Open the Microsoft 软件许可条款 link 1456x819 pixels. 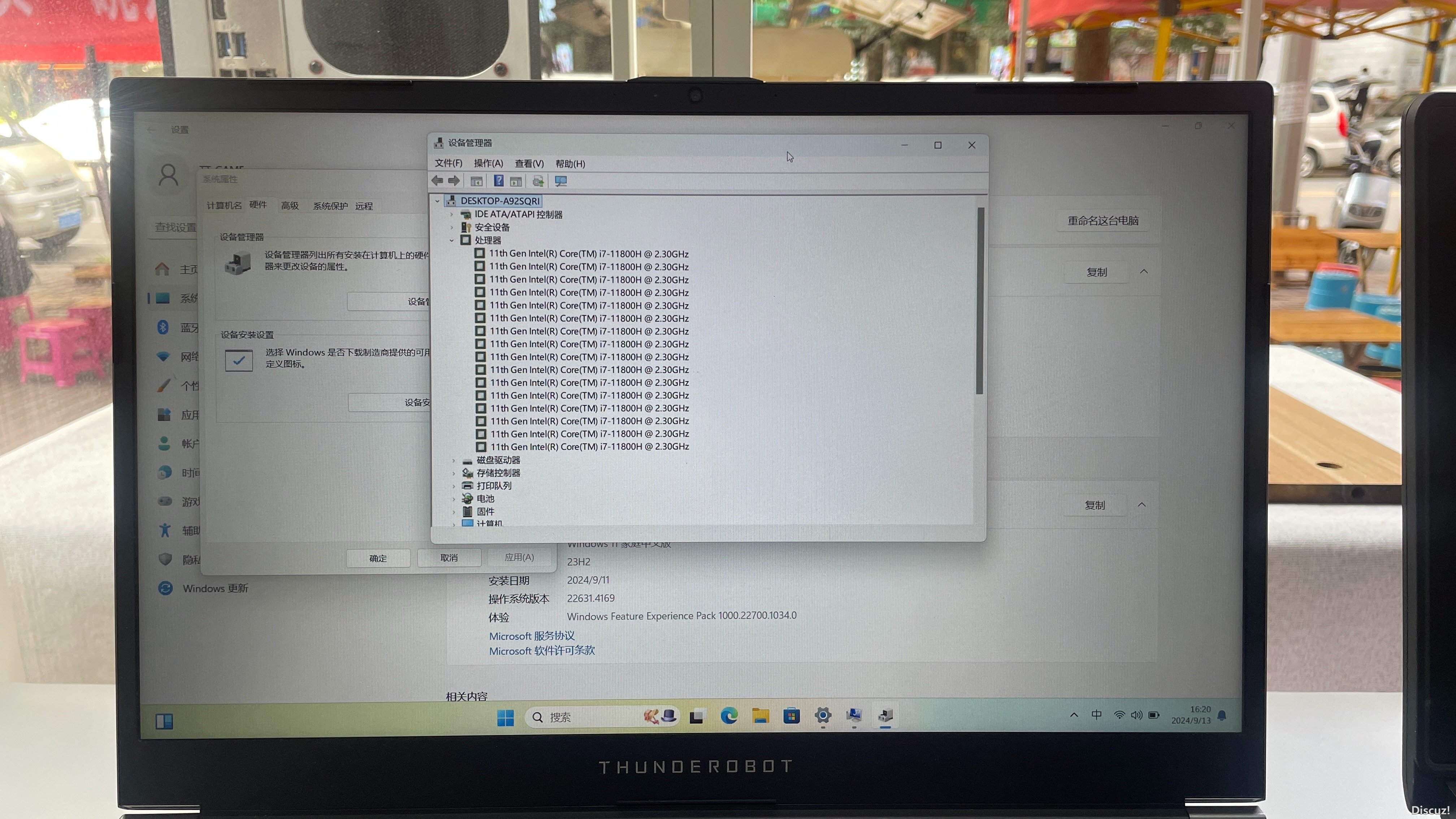[542, 651]
